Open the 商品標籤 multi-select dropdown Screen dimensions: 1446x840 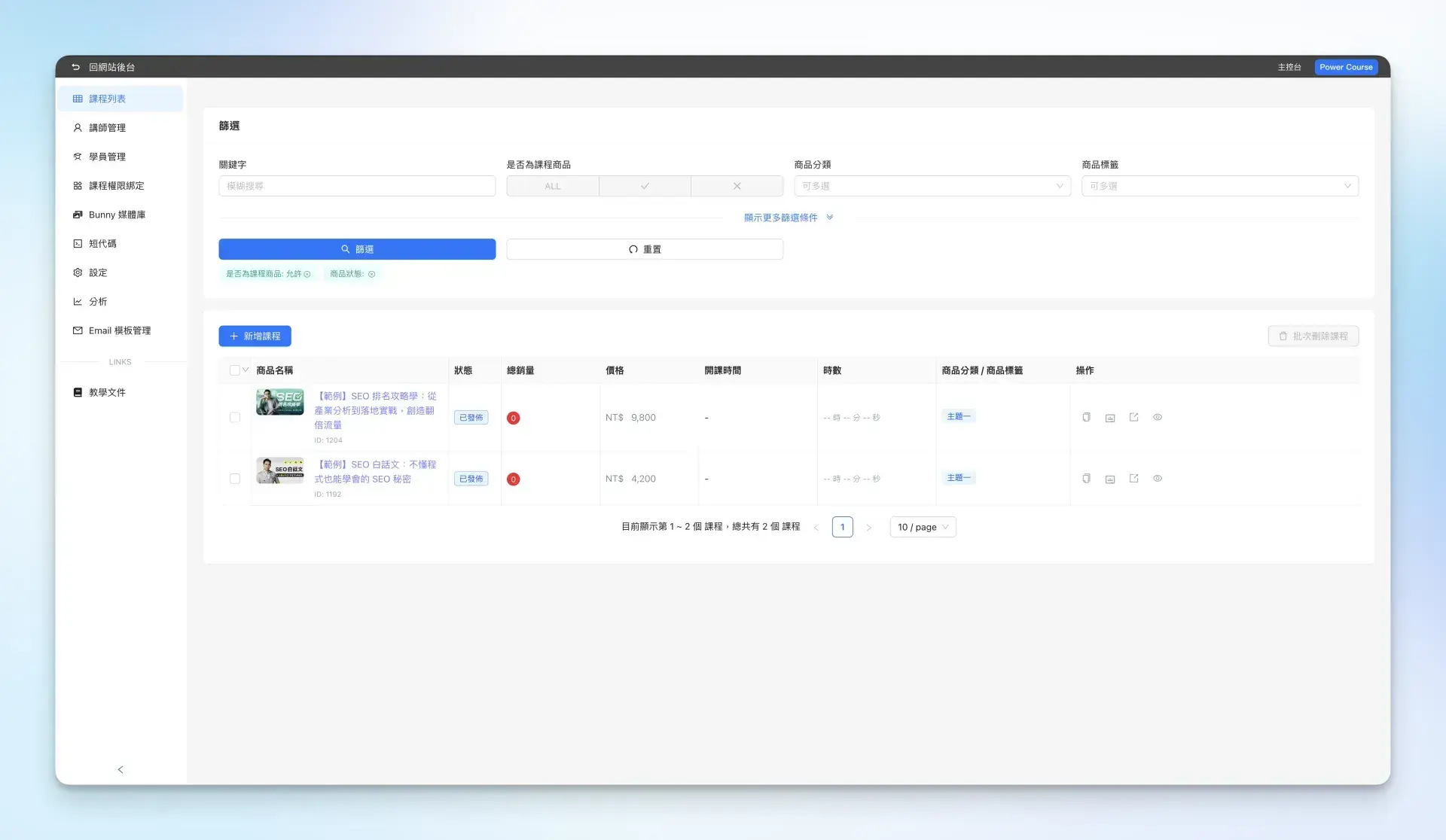tap(1219, 186)
